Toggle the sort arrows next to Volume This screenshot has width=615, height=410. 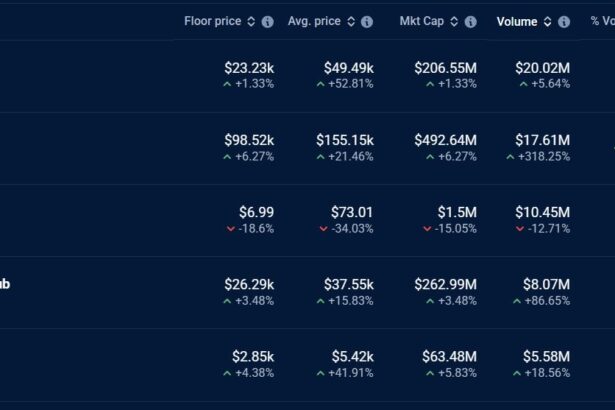[547, 21]
